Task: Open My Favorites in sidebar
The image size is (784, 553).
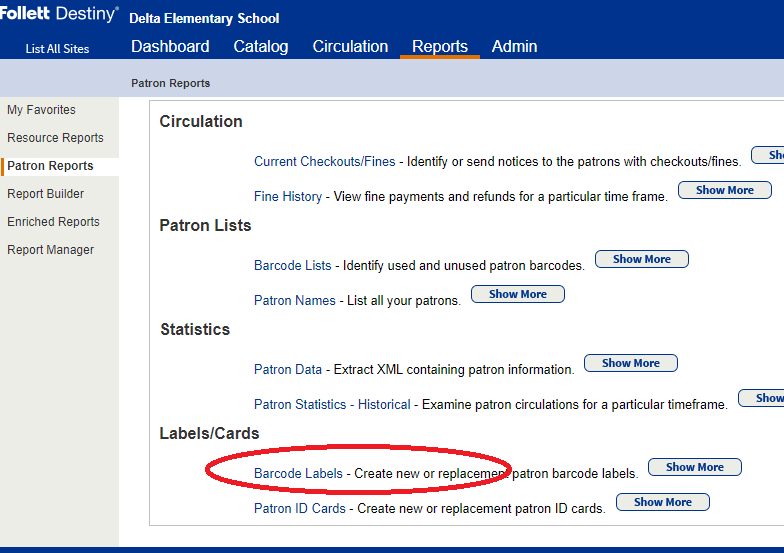Action: click(41, 110)
